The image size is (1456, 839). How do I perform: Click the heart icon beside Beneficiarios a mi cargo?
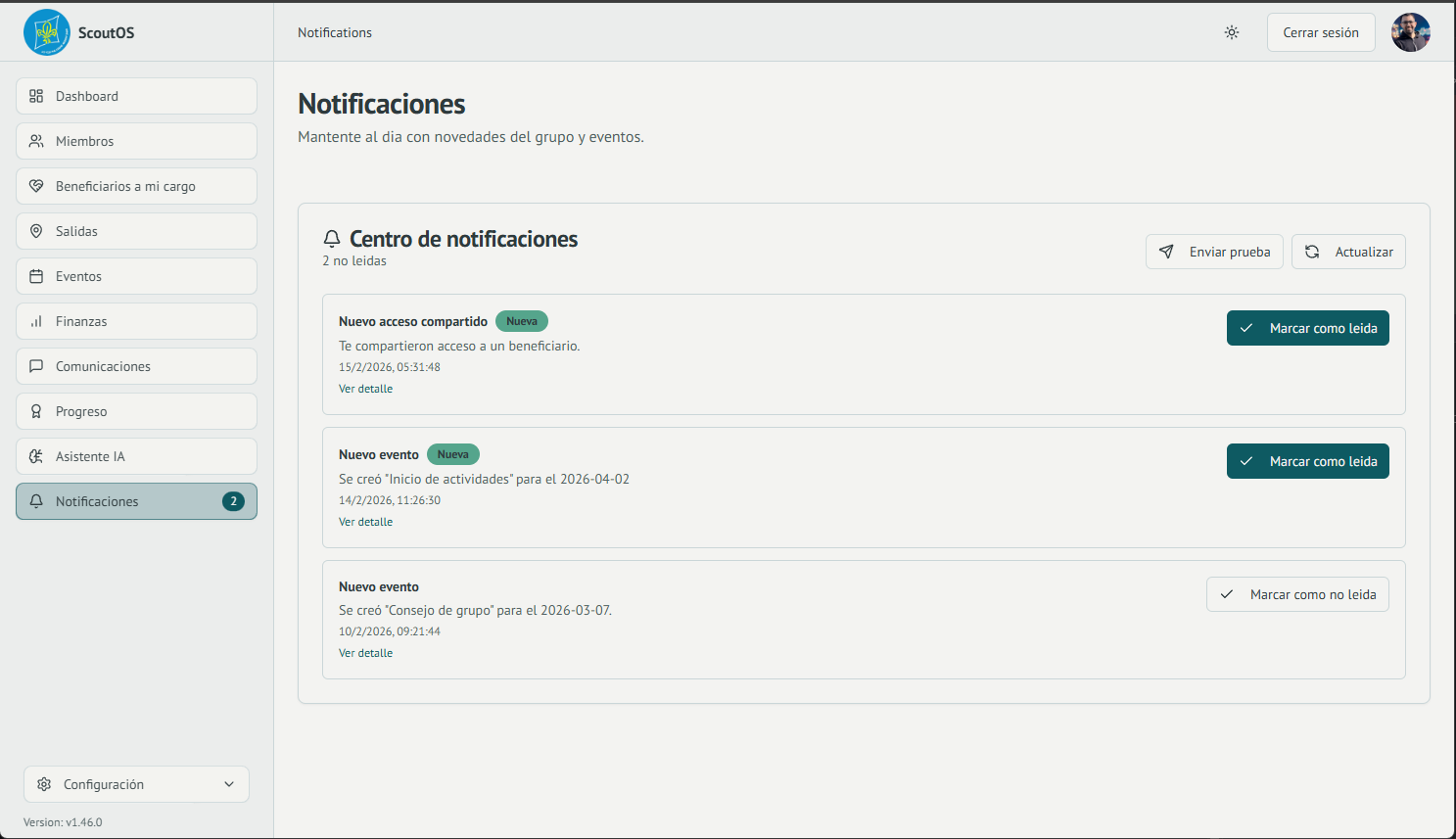36,186
